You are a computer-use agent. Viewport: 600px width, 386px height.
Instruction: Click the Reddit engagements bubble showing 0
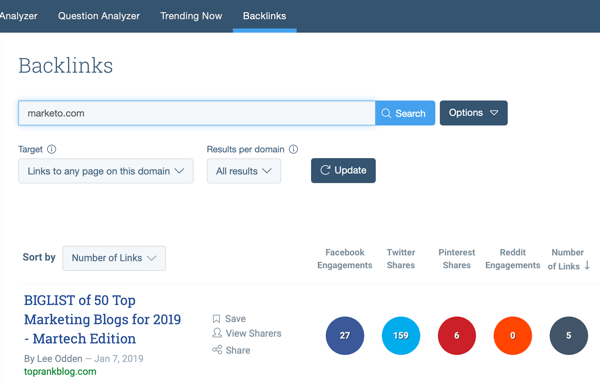[x=513, y=336]
